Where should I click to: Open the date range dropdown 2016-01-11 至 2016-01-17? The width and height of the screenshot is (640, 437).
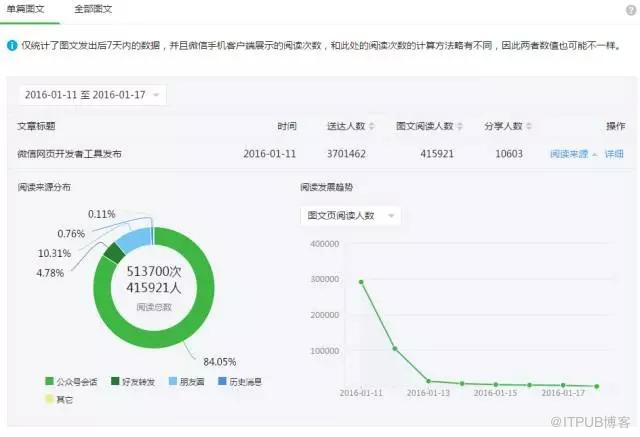pos(93,95)
